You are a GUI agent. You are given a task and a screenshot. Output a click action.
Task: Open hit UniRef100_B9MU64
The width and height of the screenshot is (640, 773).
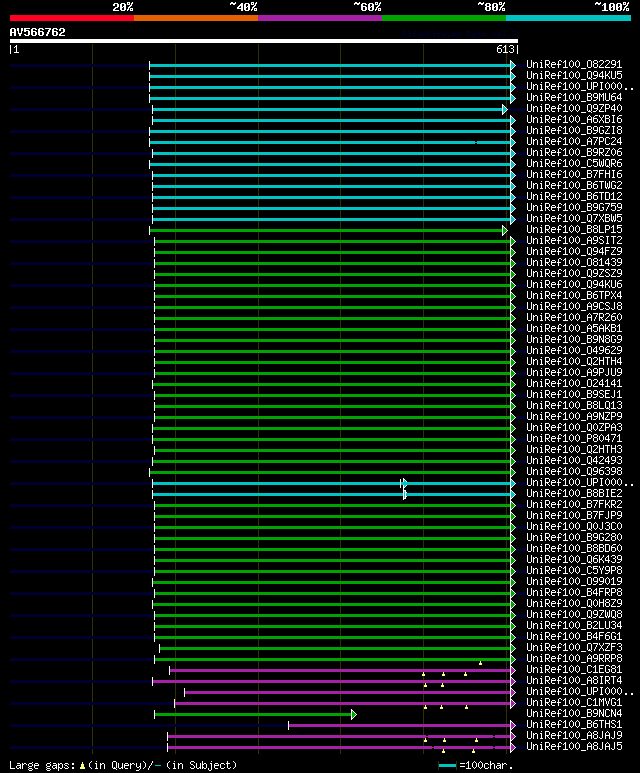coord(574,98)
